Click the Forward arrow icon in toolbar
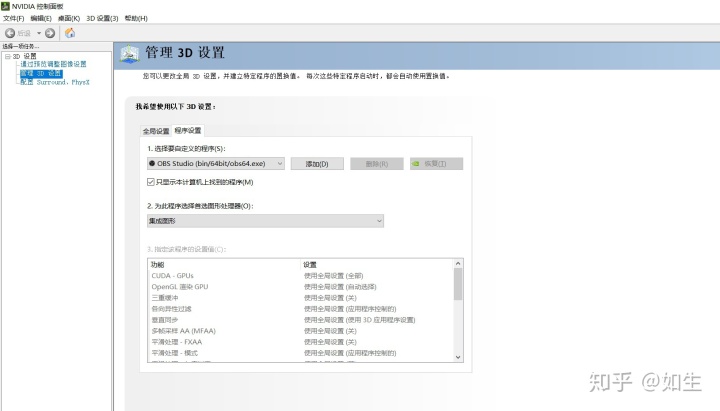The width and height of the screenshot is (720, 411). click(x=50, y=33)
